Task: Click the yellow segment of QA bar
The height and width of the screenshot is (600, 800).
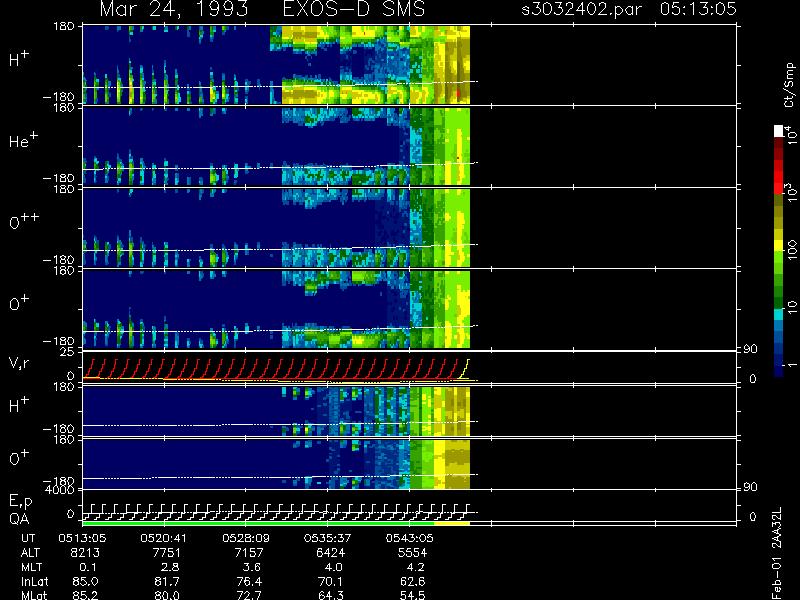Action: 452,523
